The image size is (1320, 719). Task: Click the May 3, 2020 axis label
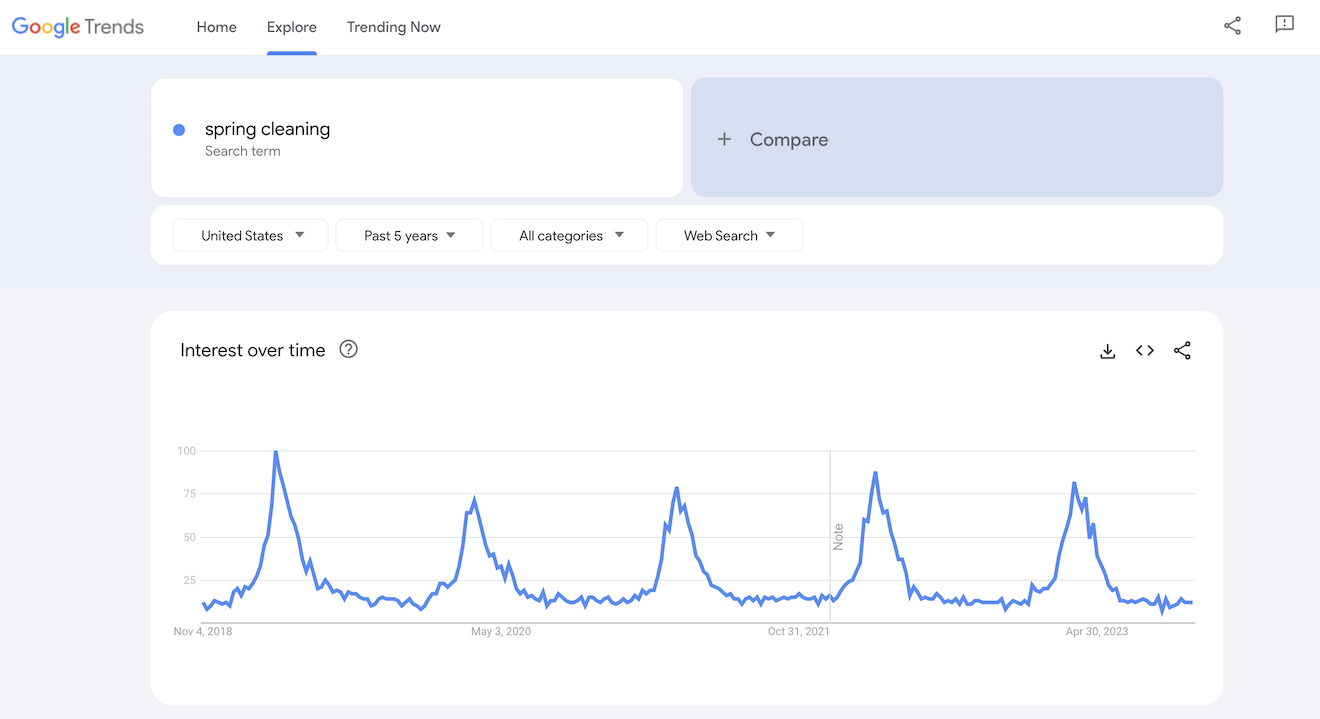coord(501,631)
